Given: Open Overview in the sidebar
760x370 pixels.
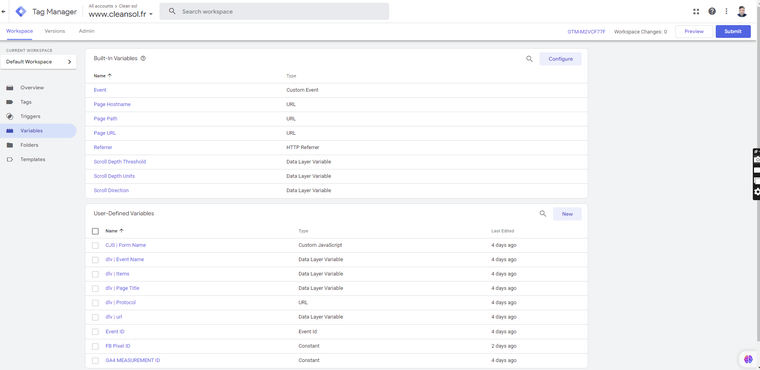Looking at the screenshot, I should (x=32, y=88).
